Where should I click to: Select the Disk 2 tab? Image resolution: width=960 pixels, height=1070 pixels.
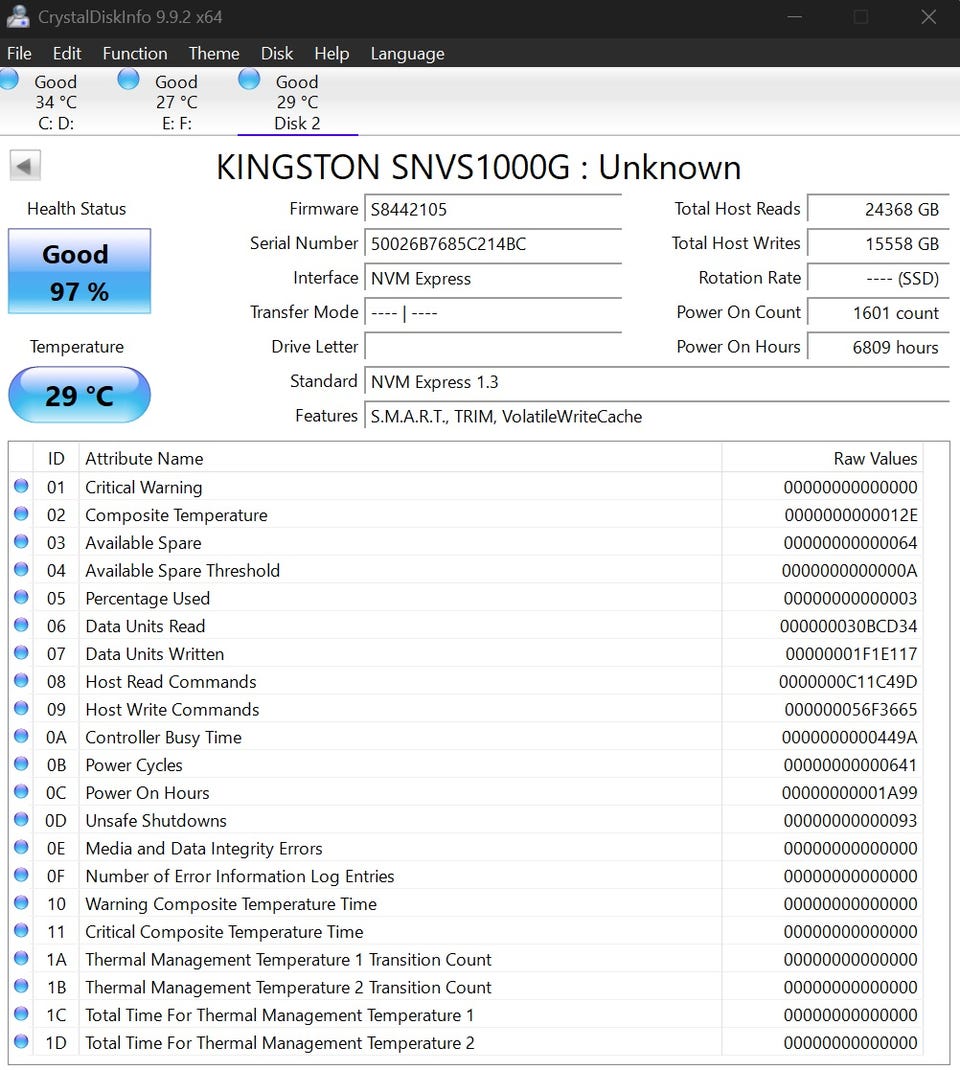297,102
